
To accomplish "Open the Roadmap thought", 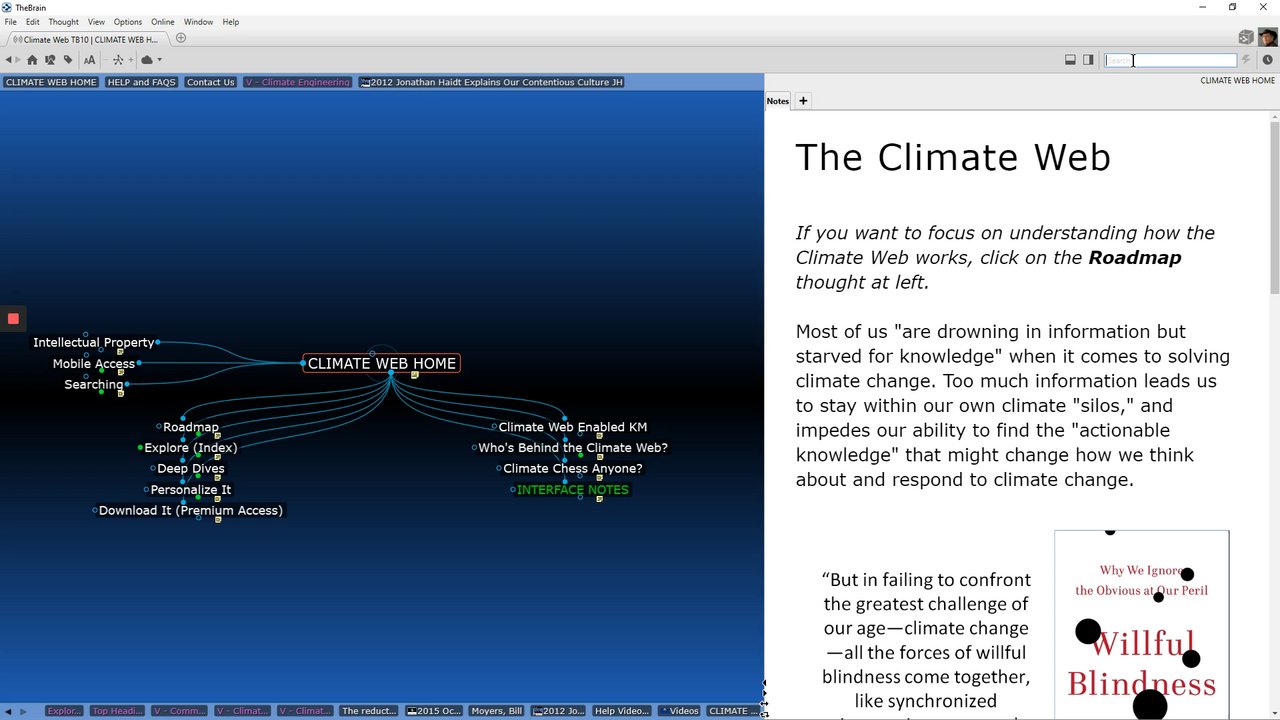I will 191,427.
